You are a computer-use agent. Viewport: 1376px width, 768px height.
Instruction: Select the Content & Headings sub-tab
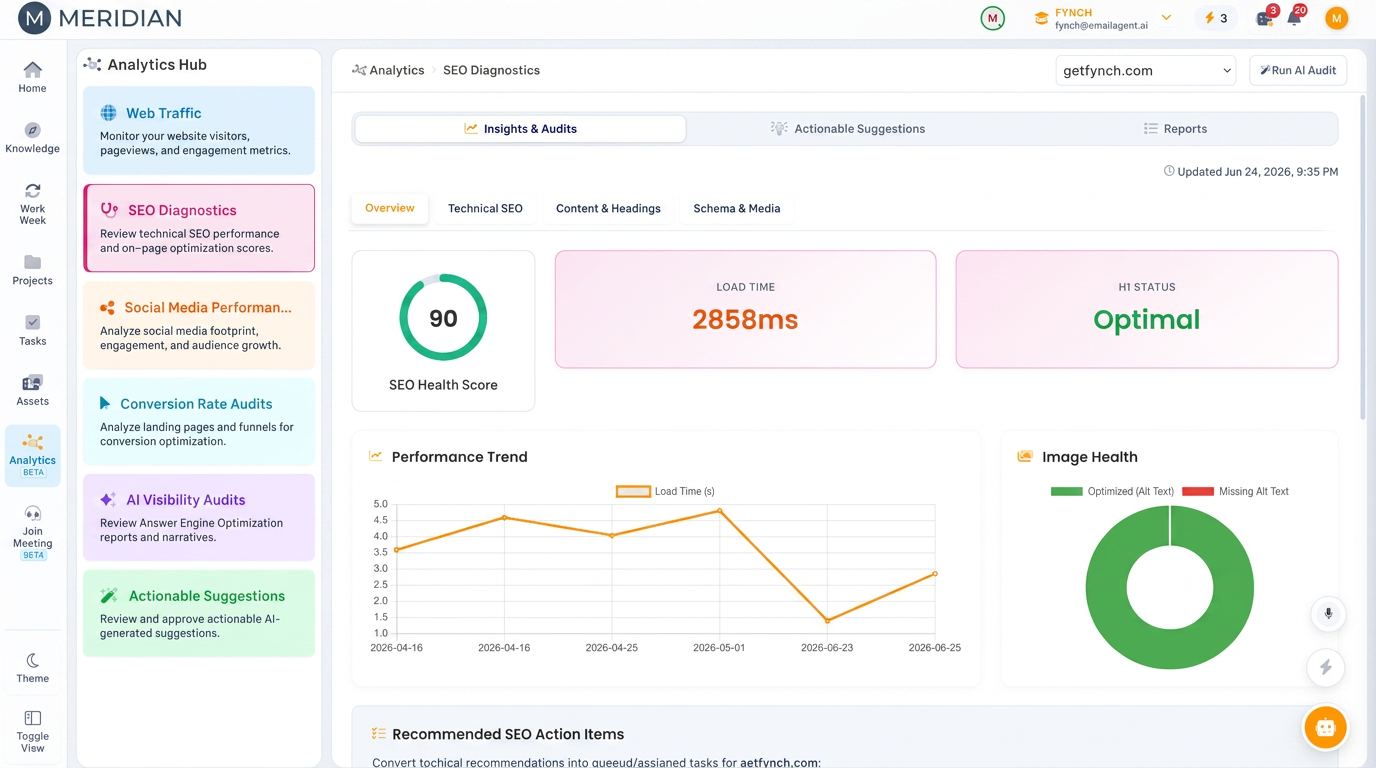[608, 208]
